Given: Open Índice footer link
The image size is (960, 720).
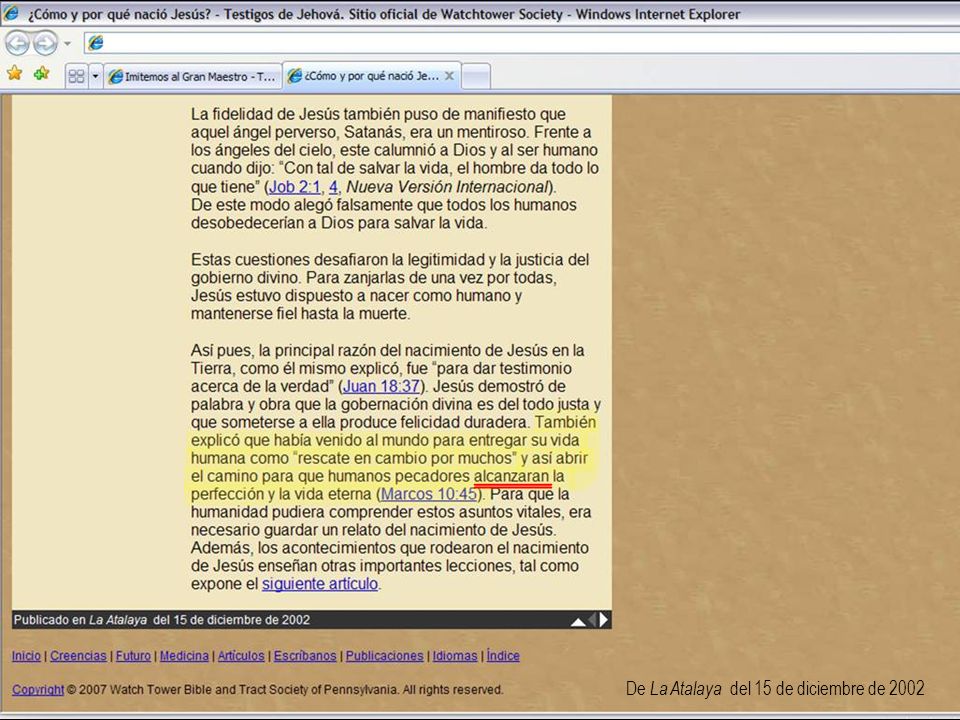Looking at the screenshot, I should (x=503, y=656).
